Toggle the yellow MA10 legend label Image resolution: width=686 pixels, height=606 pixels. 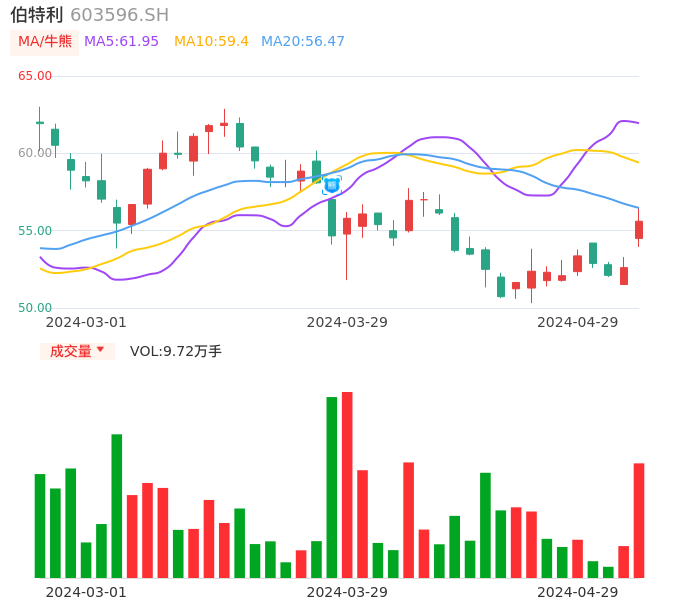click(211, 42)
